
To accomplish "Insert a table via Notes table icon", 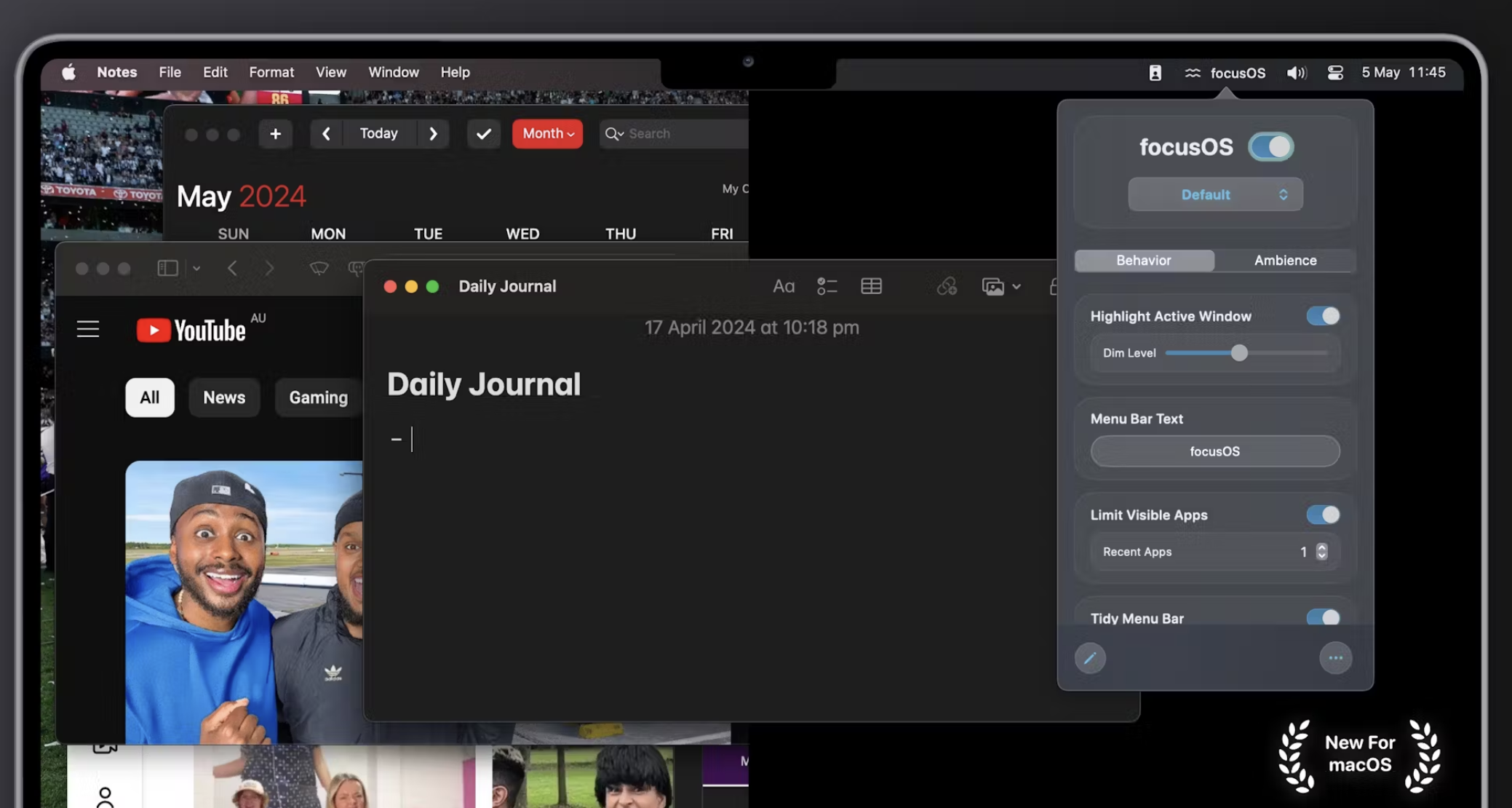I will pos(871,286).
